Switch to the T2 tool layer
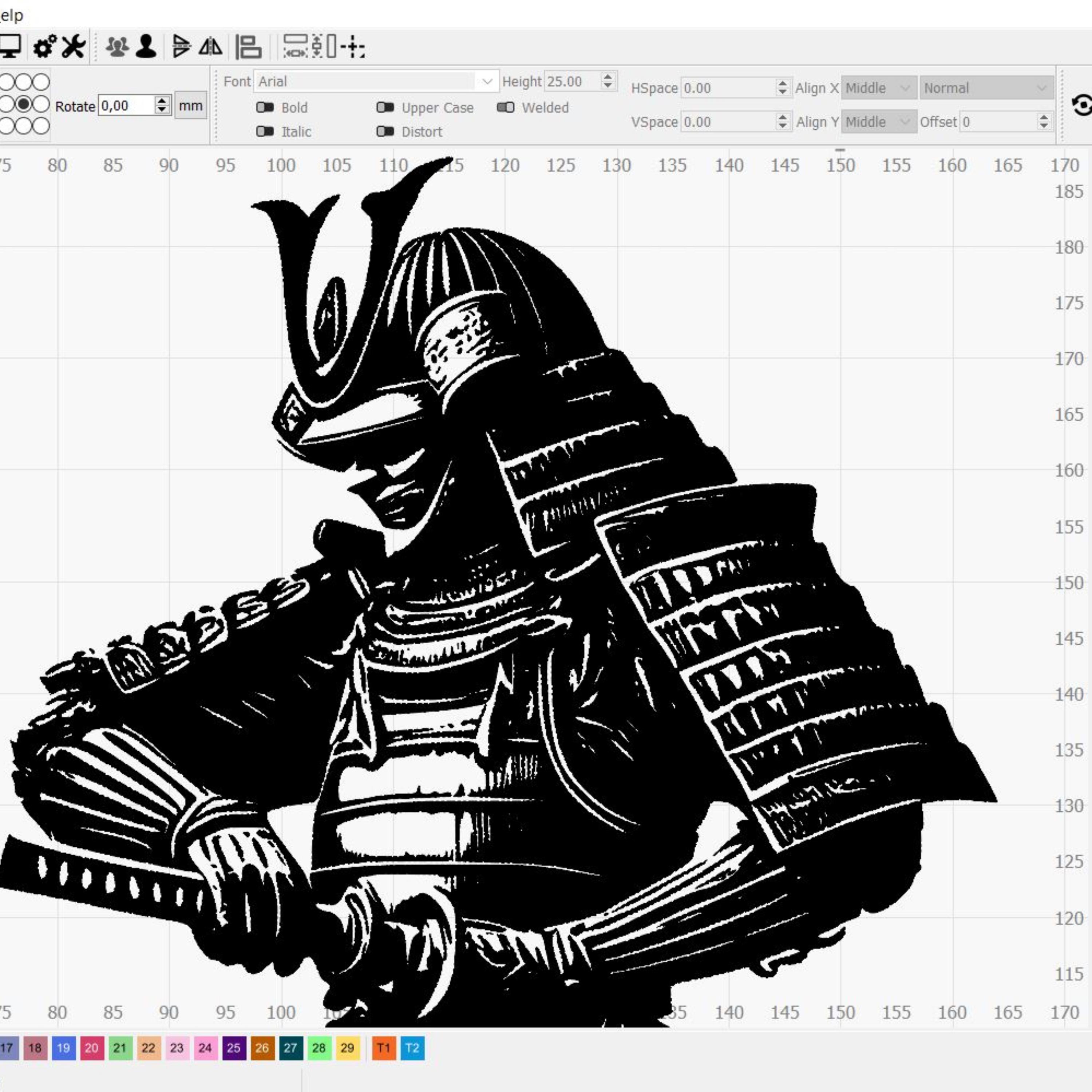This screenshot has width=1092, height=1092. point(413,1048)
